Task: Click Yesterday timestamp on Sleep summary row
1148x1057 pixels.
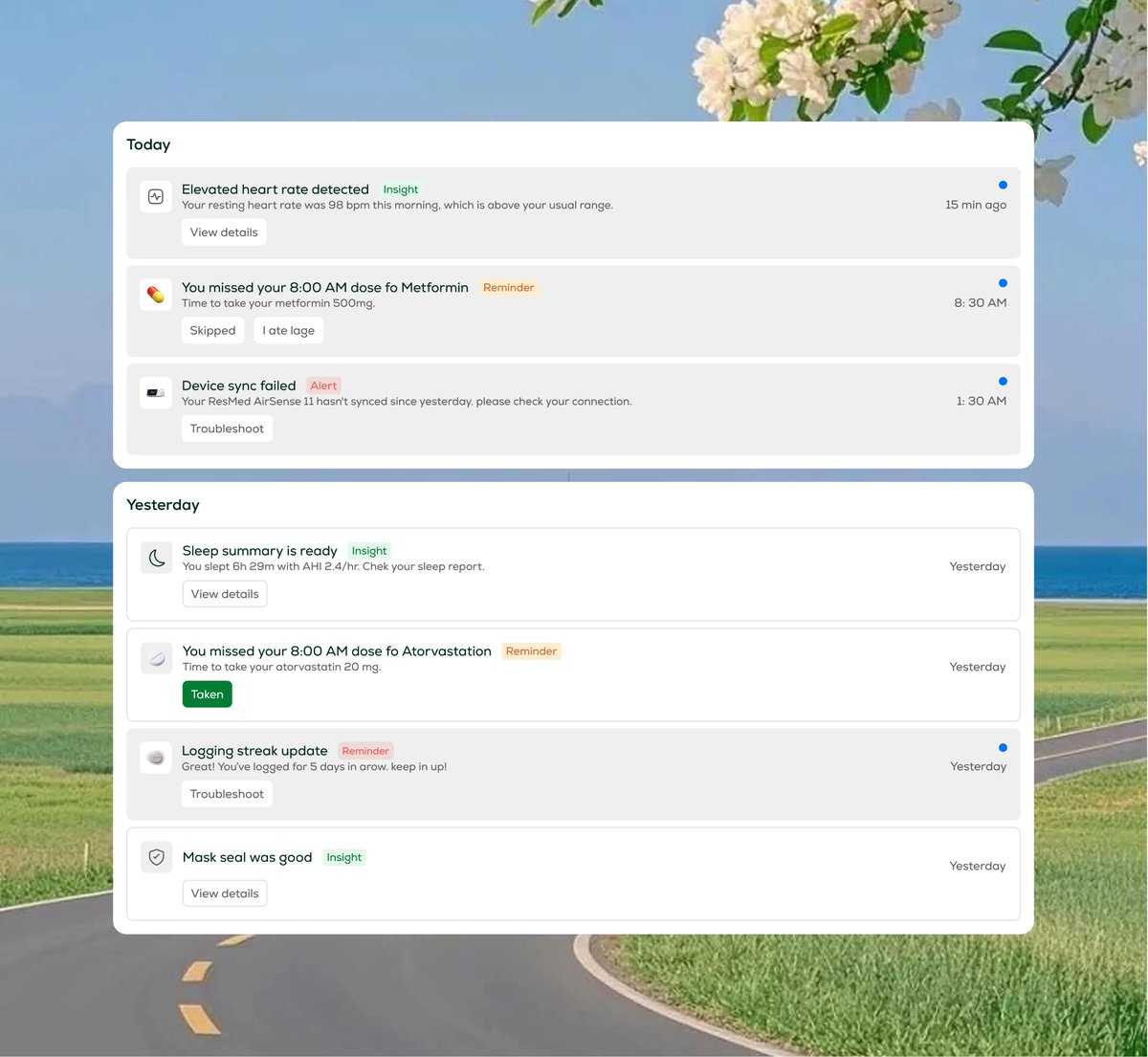Action: pos(978,566)
